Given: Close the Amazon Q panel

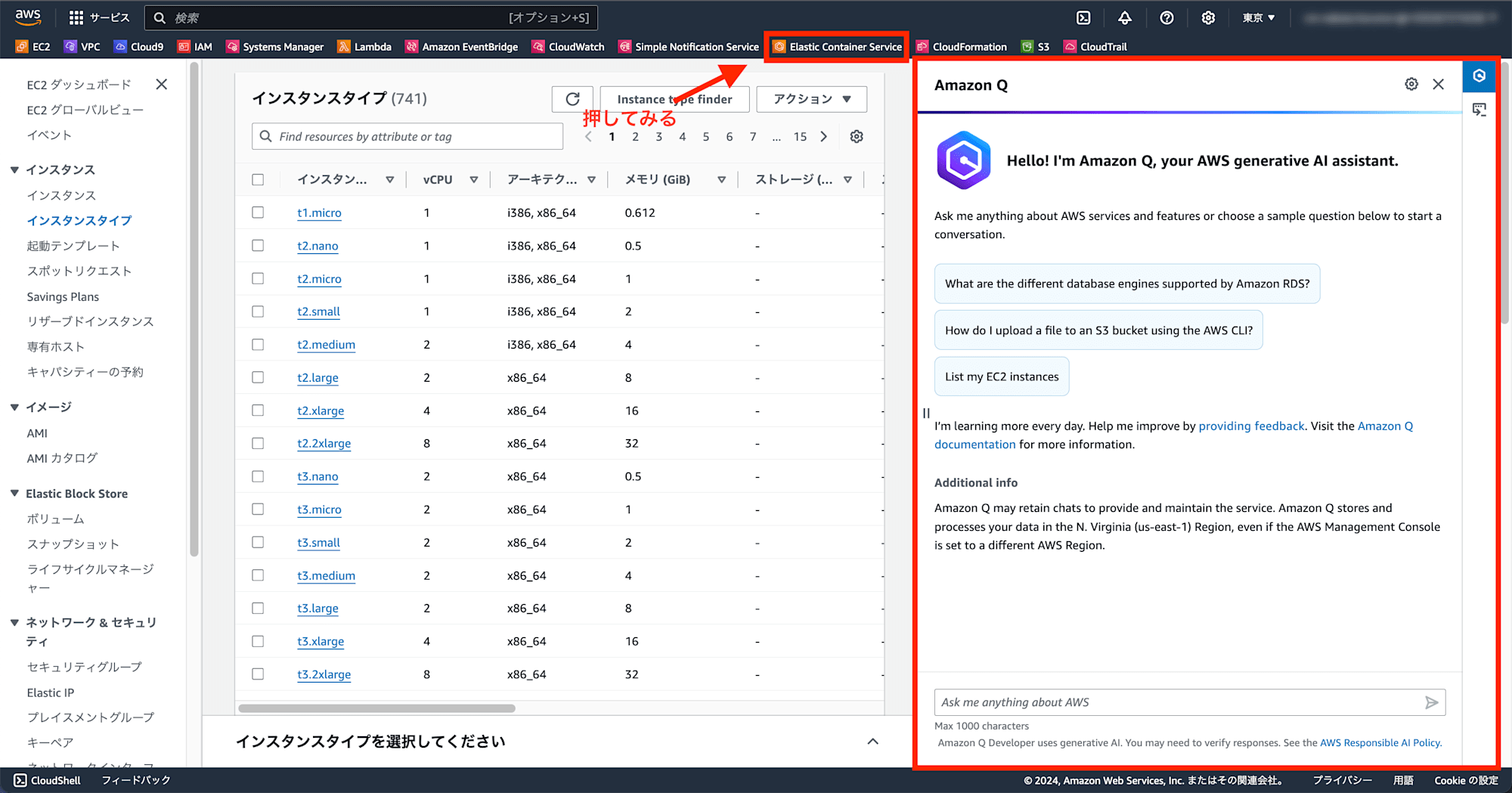Looking at the screenshot, I should click(1438, 85).
